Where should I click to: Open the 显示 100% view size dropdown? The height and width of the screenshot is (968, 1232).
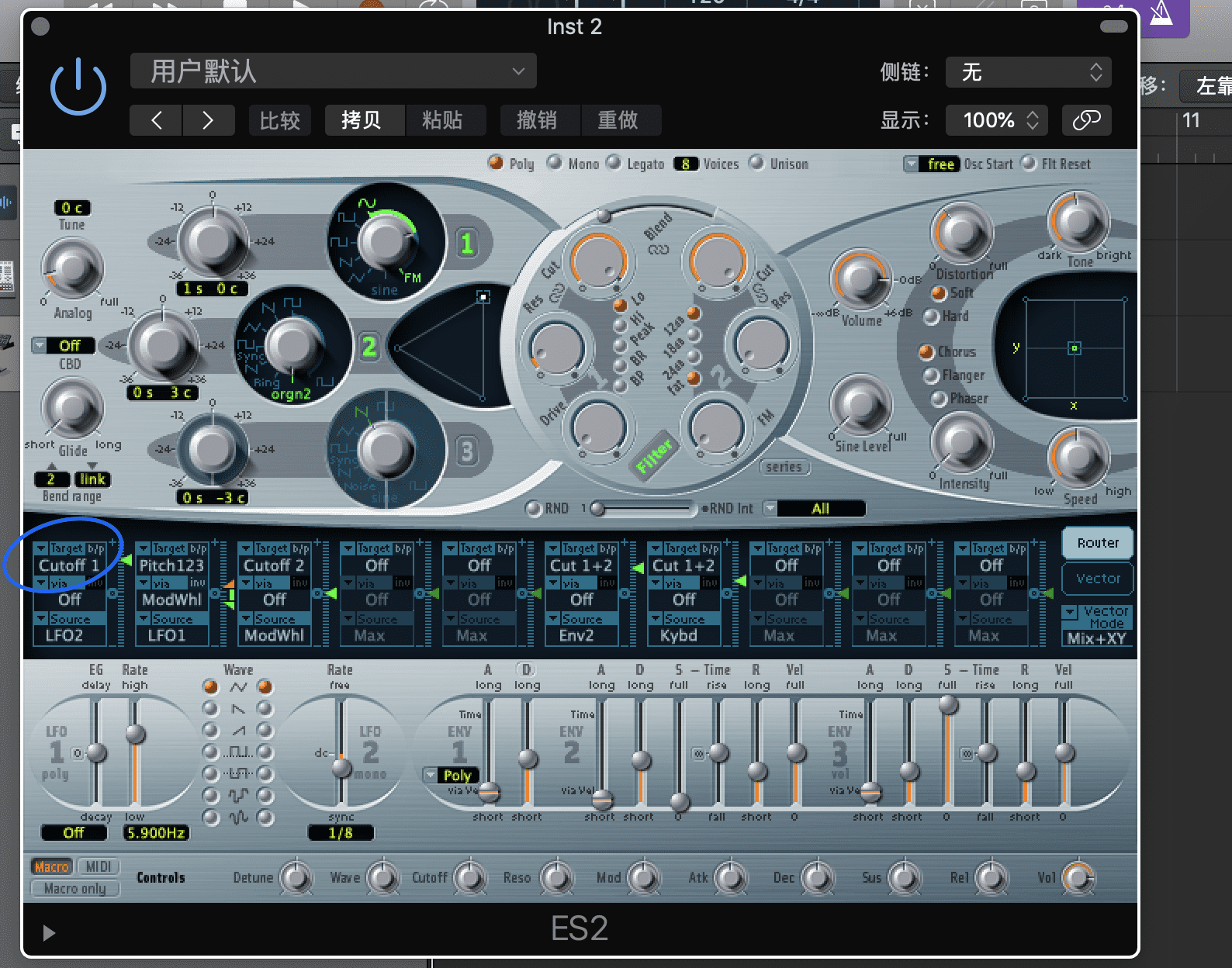996,120
